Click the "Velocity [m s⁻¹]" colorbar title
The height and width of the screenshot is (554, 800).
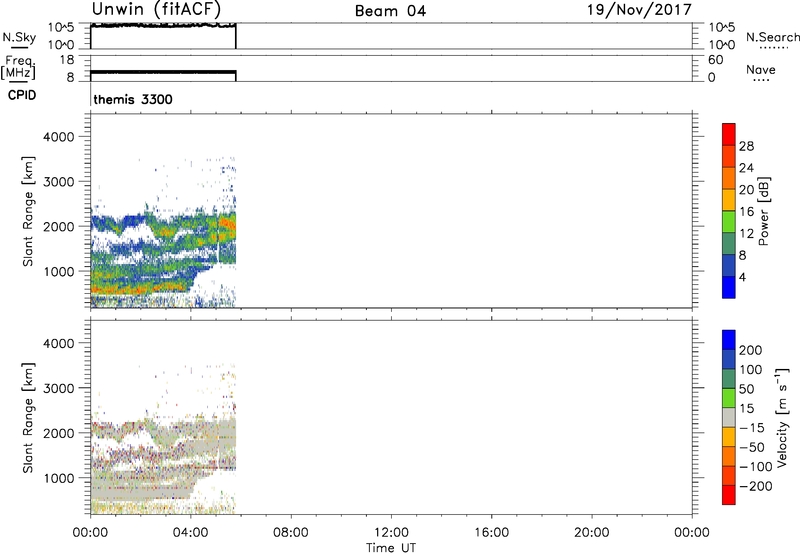pos(782,417)
